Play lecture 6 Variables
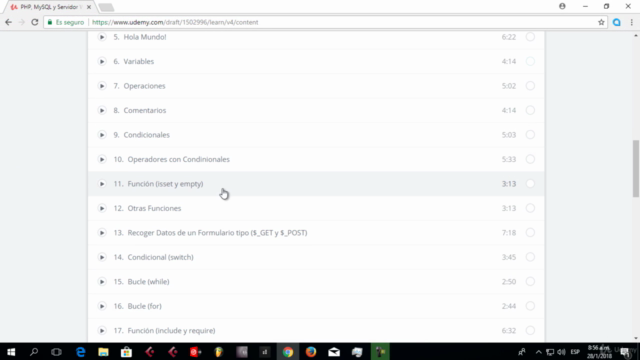The height and width of the screenshot is (360, 640). click(102, 62)
